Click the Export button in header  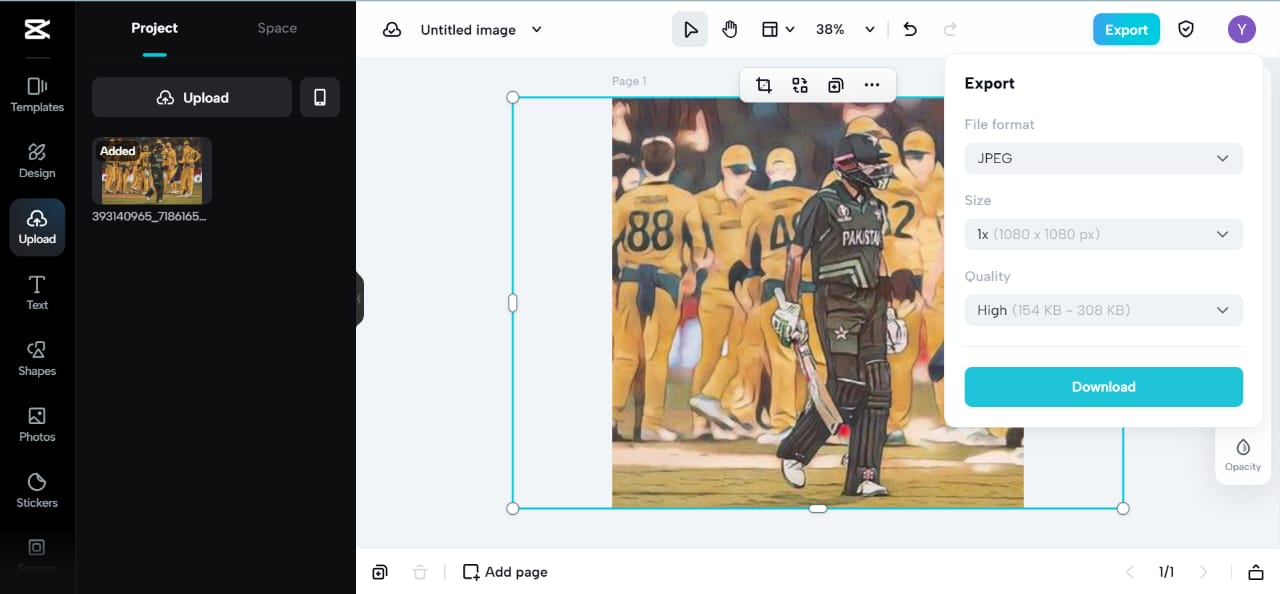1126,30
